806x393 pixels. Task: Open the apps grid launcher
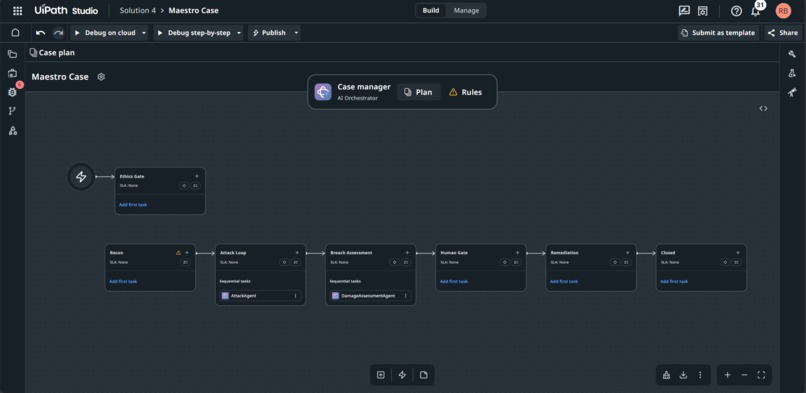point(17,11)
